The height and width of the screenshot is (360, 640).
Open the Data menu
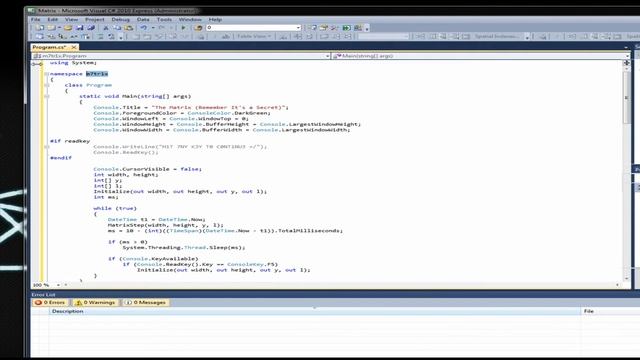click(x=143, y=19)
